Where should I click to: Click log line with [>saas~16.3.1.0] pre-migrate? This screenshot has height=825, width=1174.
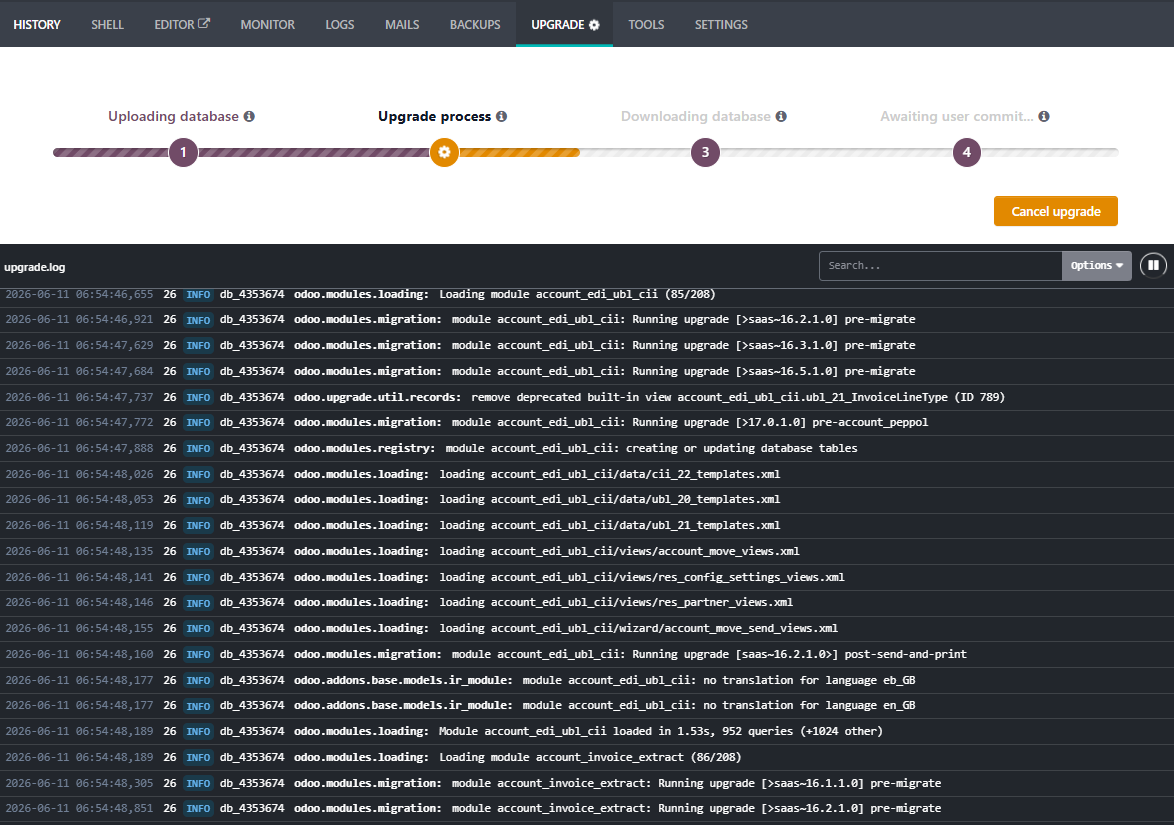tap(587, 345)
